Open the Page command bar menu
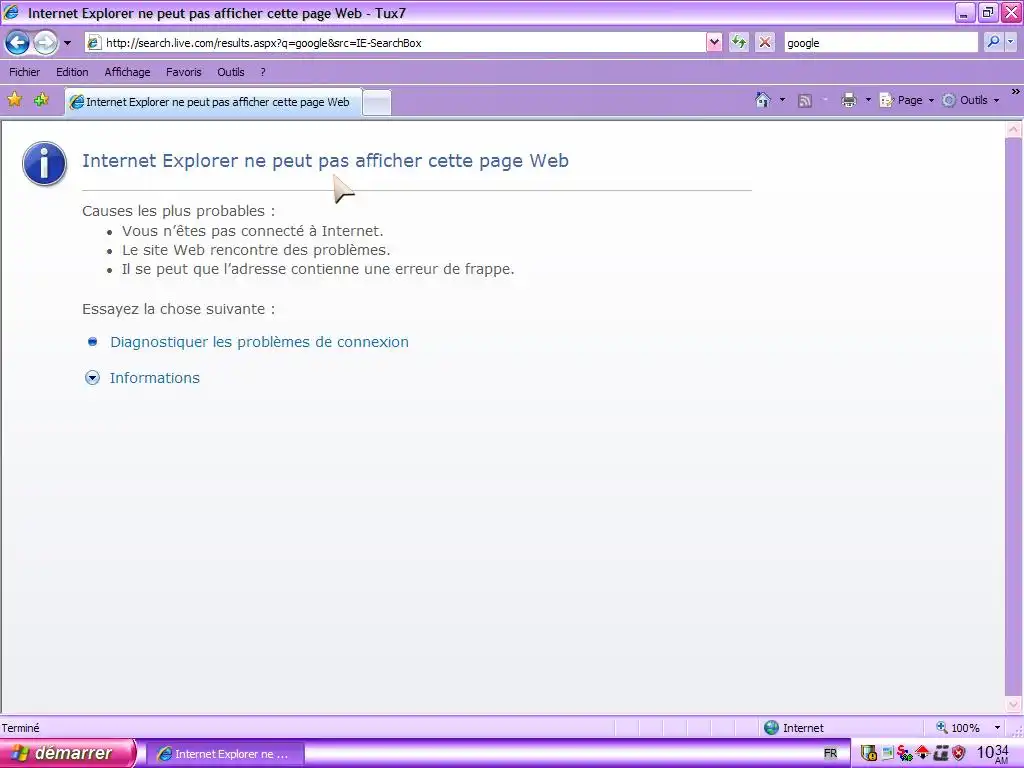Screen dimensions: 1024x768 [906, 100]
